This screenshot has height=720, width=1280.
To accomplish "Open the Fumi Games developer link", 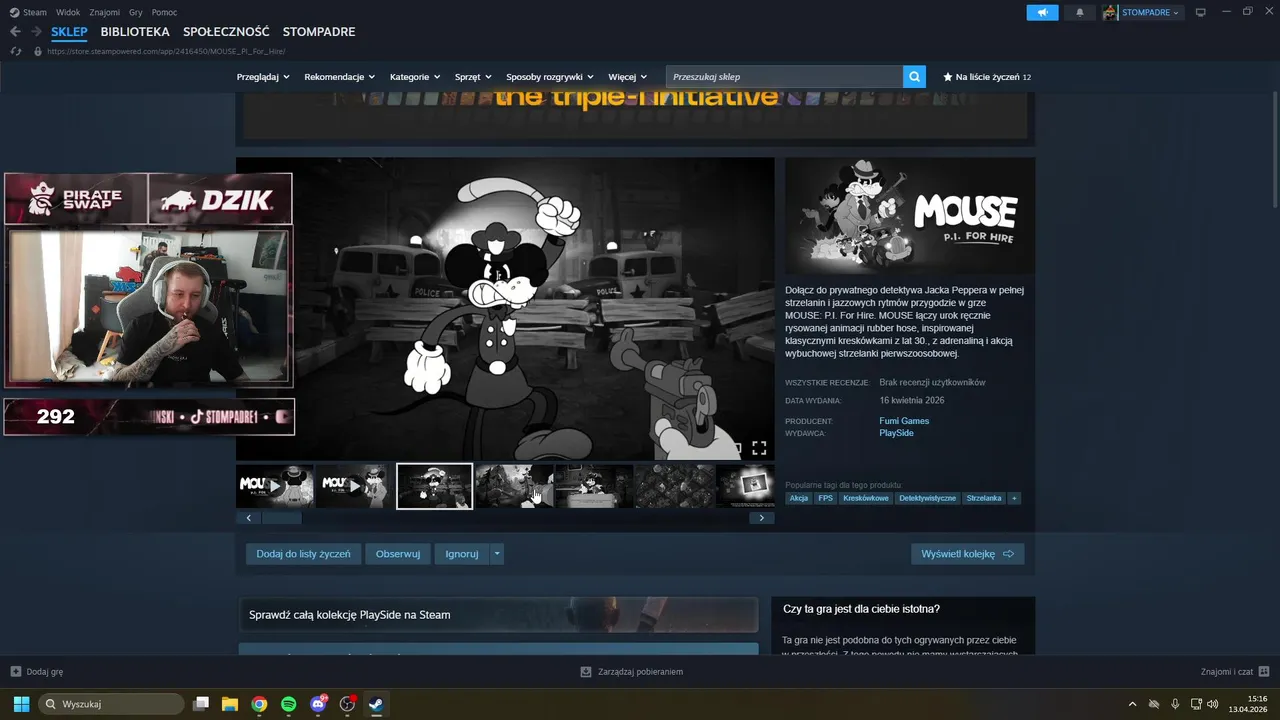I will coord(904,421).
